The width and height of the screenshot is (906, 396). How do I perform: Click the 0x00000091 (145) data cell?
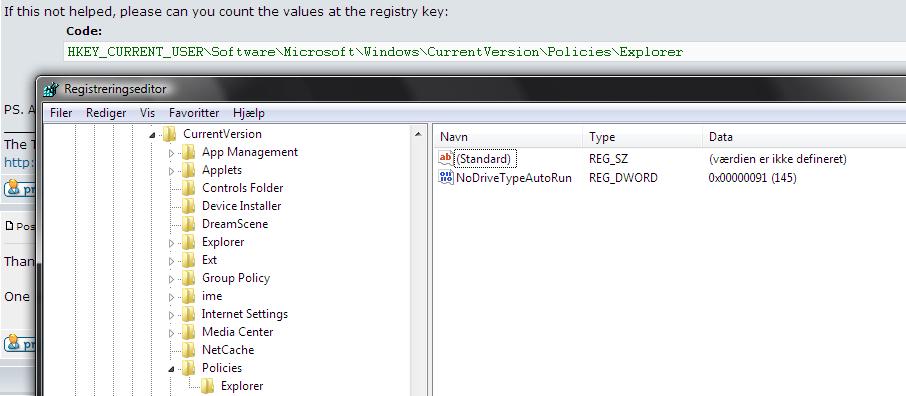click(x=752, y=177)
